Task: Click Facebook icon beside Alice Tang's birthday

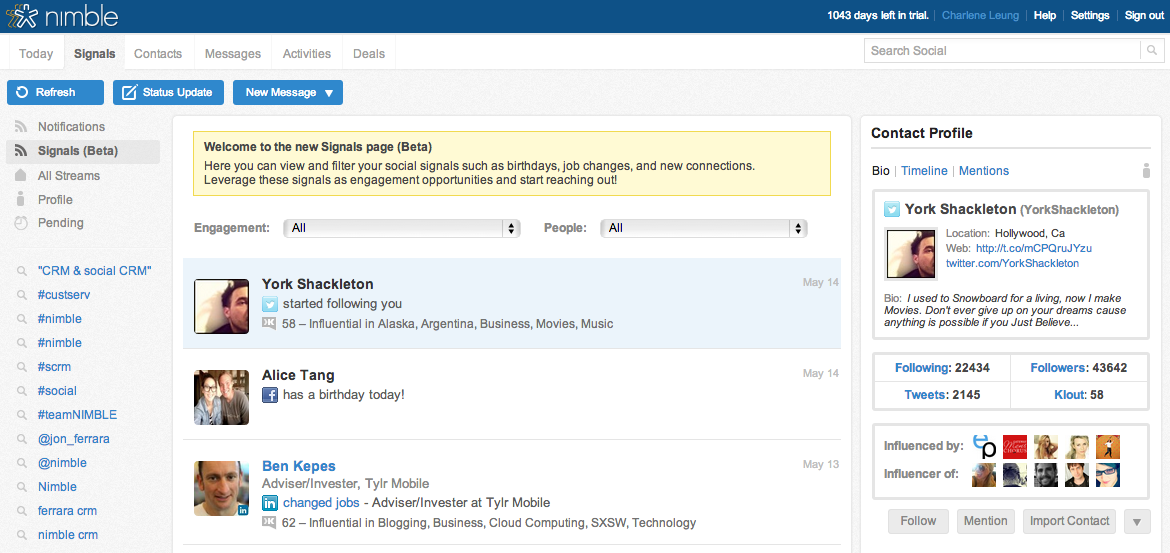Action: [x=269, y=395]
